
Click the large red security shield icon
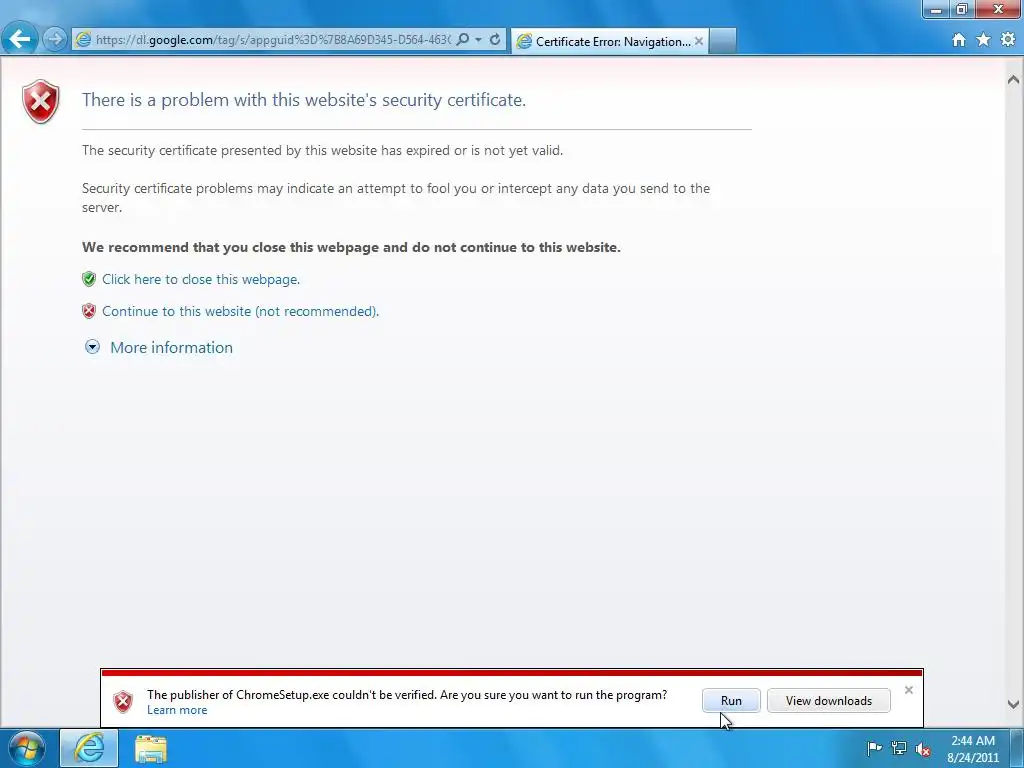click(x=41, y=101)
